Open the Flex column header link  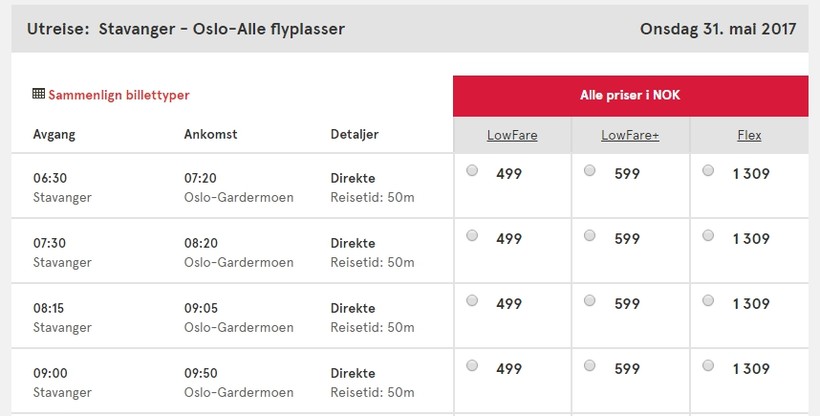coord(749,135)
